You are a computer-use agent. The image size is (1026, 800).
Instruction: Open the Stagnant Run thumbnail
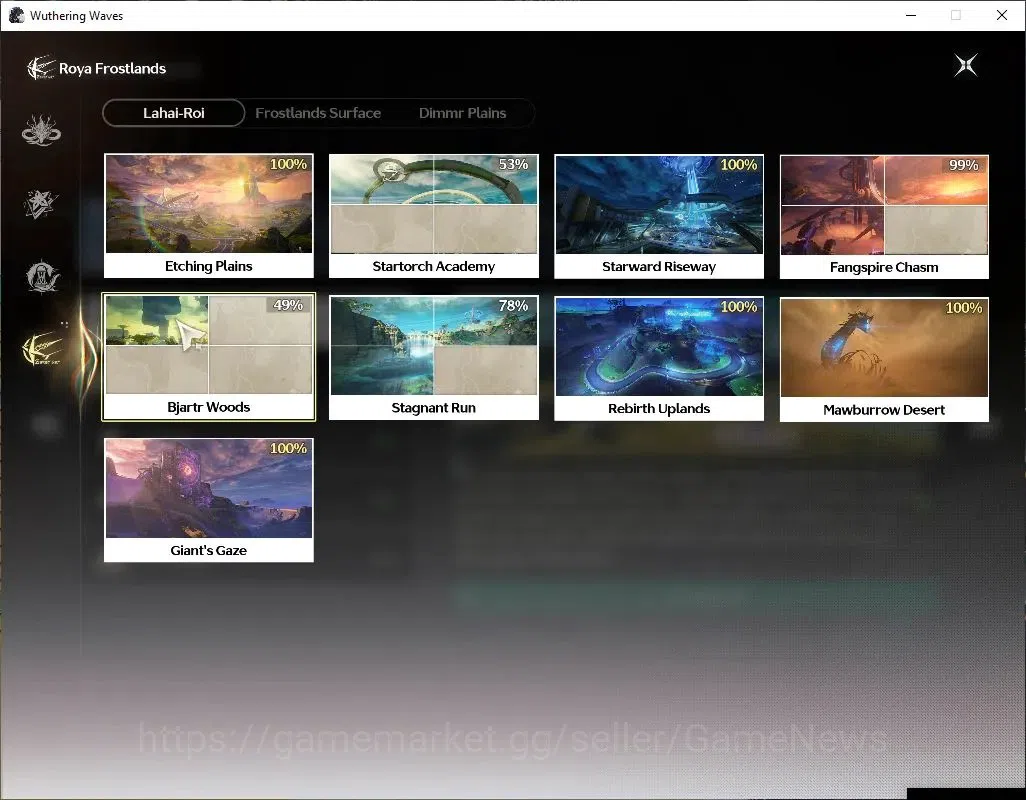tap(434, 346)
